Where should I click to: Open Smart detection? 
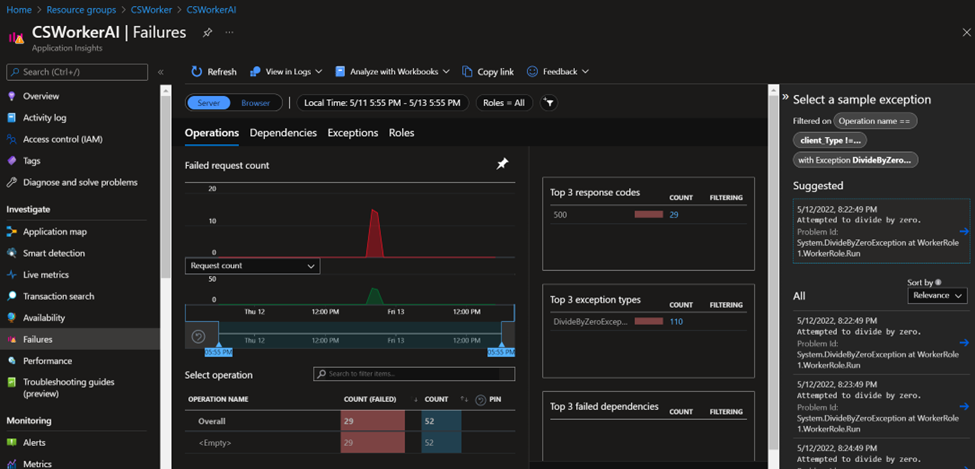tap(54, 253)
